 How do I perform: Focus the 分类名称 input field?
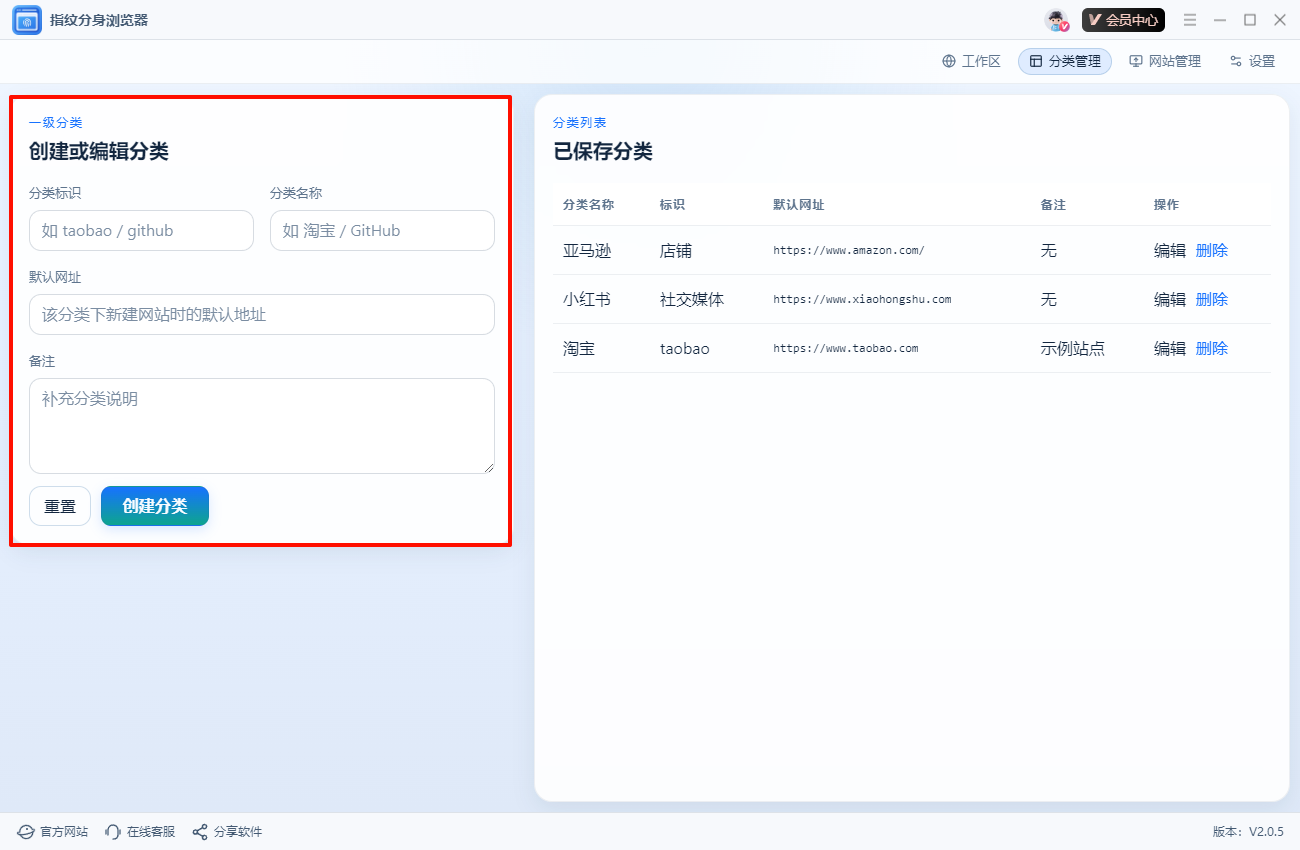click(x=382, y=230)
